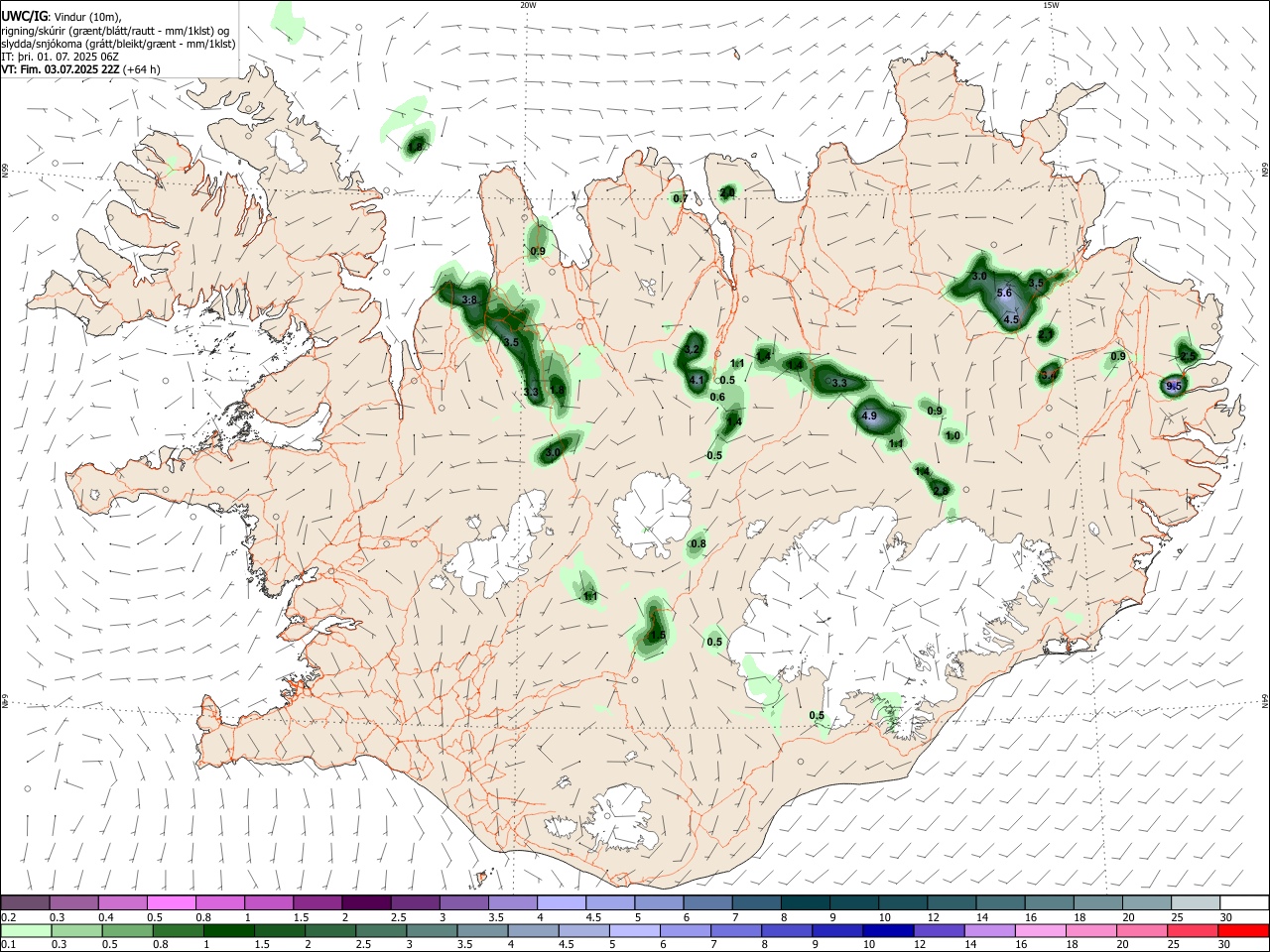The height and width of the screenshot is (952, 1270).
Task: Click the 20W longitude label at the top
Action: (528, 5)
